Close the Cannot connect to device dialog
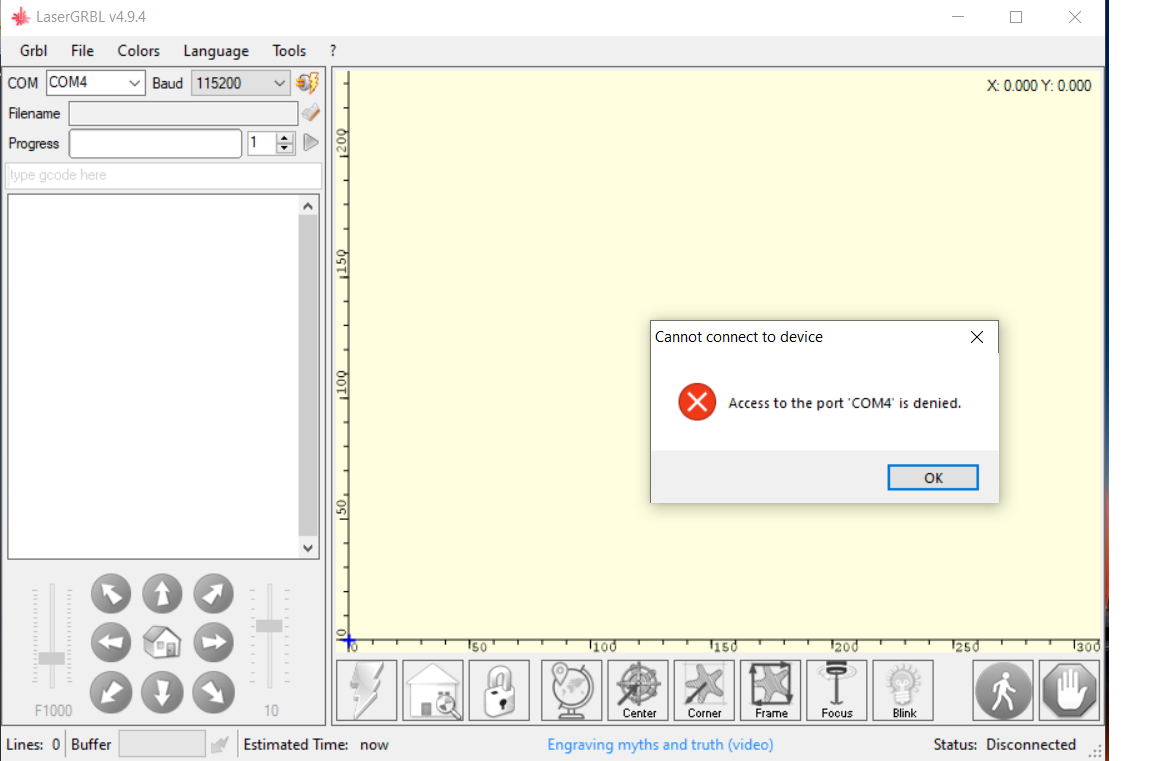 click(976, 336)
